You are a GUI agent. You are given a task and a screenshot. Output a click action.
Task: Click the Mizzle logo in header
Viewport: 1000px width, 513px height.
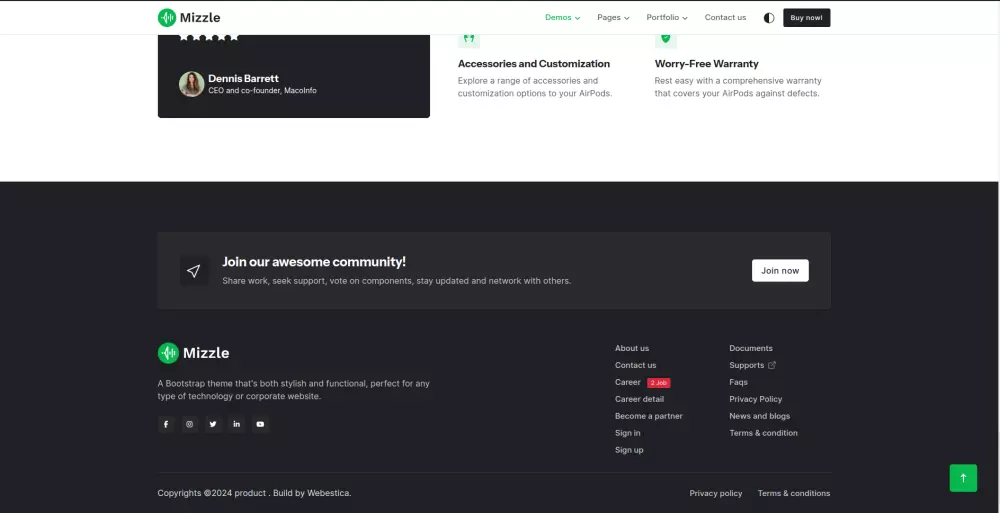(x=189, y=18)
